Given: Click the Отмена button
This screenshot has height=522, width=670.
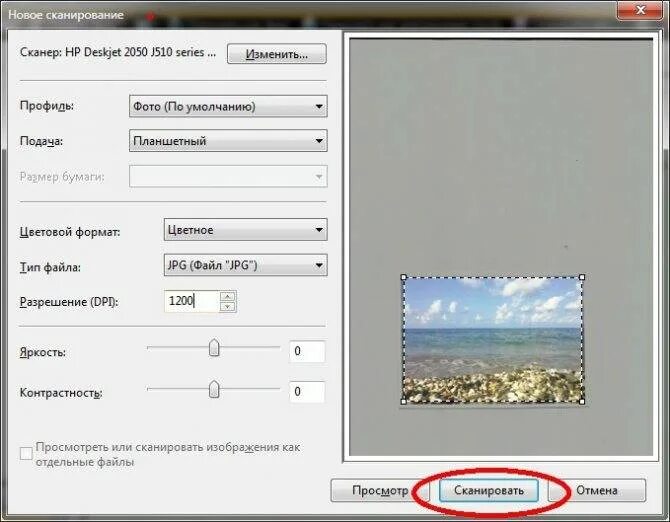Looking at the screenshot, I should click(x=597, y=490).
